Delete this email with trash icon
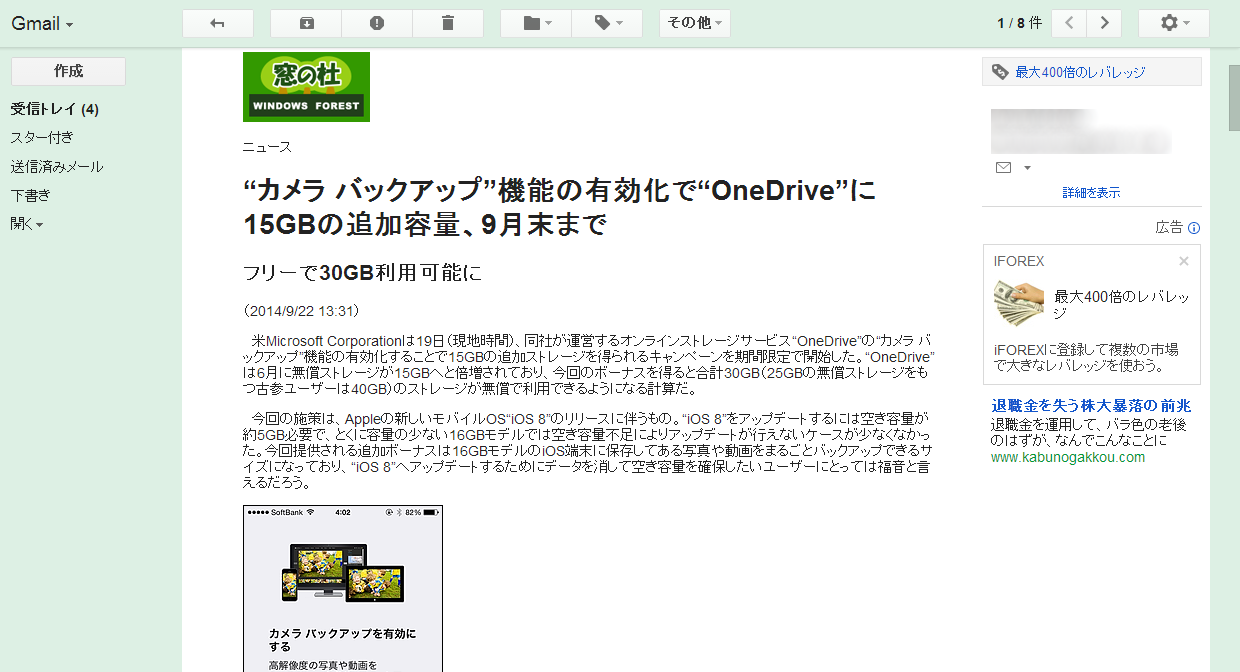The image size is (1240, 672). coord(448,23)
